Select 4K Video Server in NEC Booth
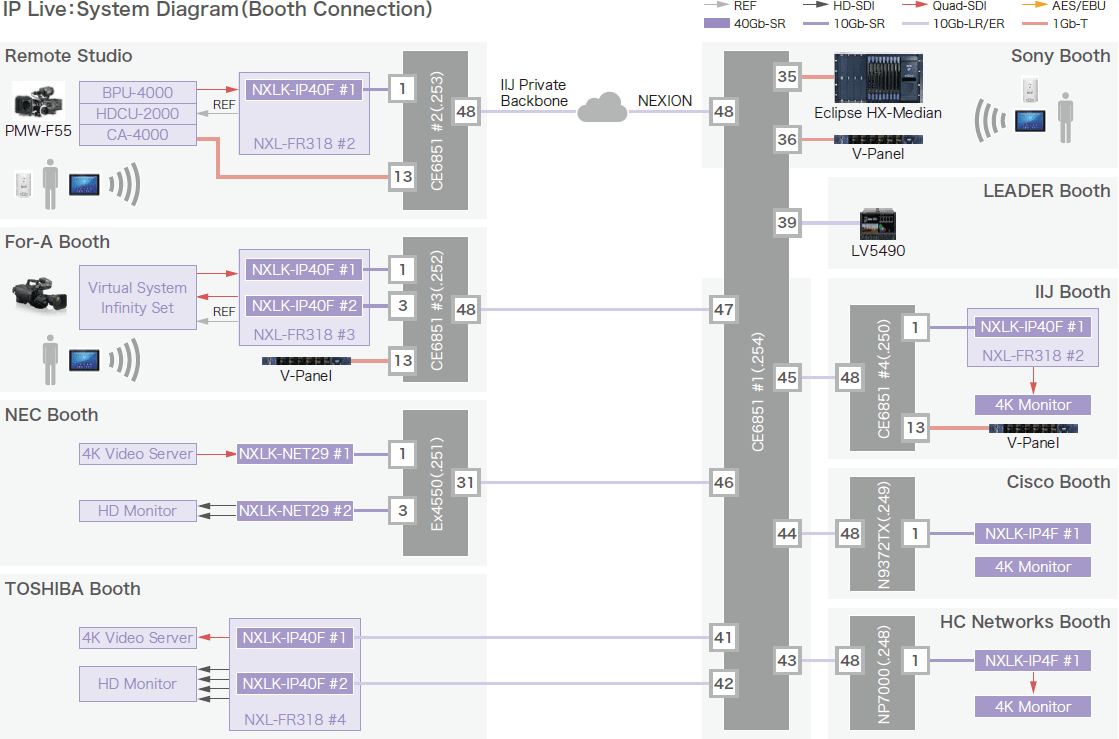This screenshot has height=739, width=1119. coord(137,454)
